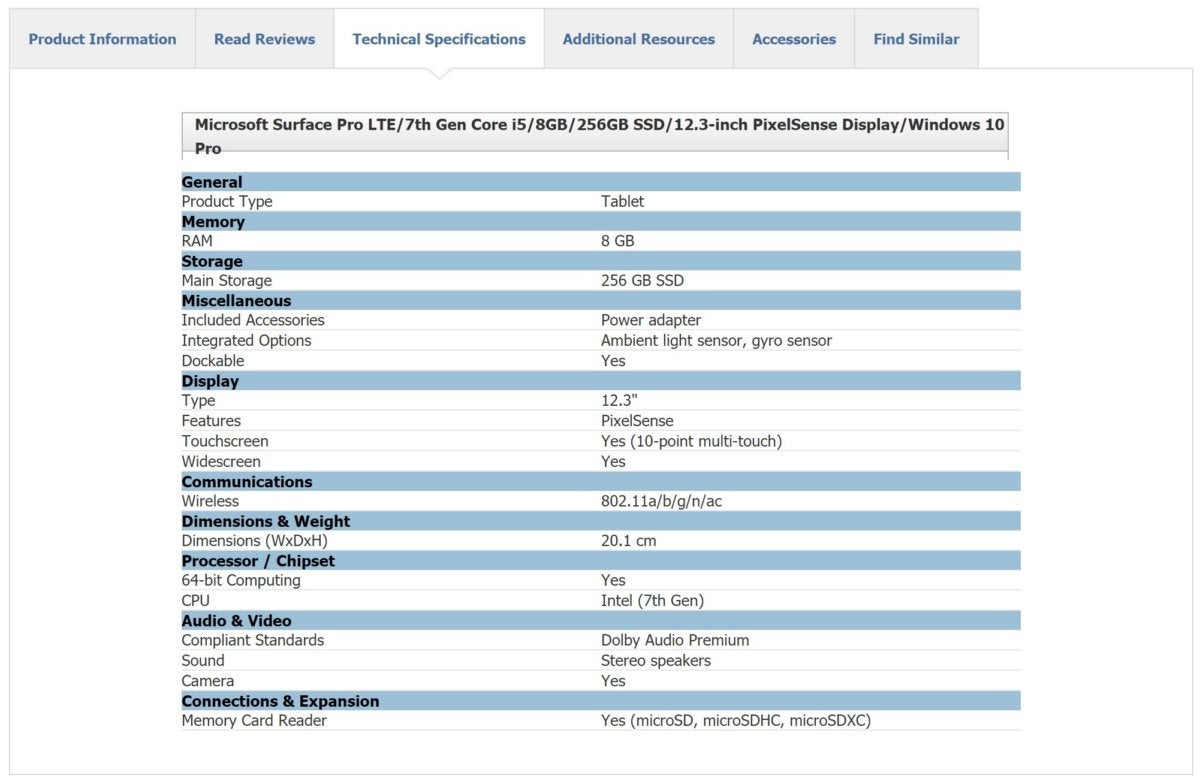Screen dimensions: 1200x781
Task: Click the Connections & Expansion section header
Action: (x=601, y=701)
